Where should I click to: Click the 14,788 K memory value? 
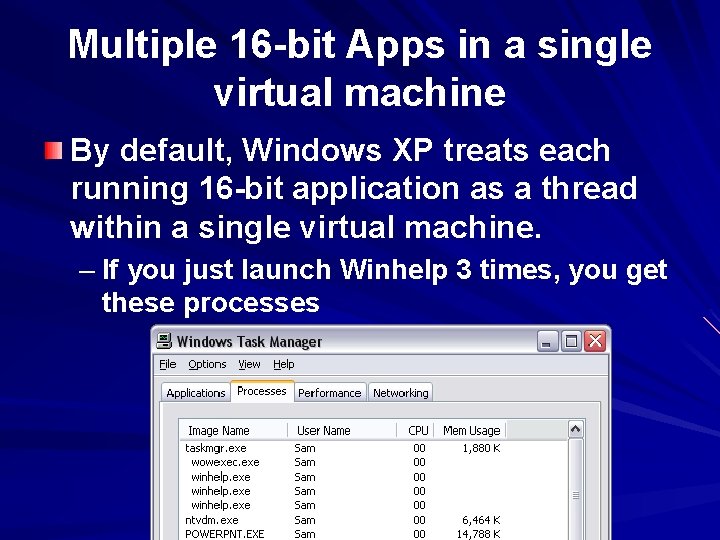[x=478, y=534]
